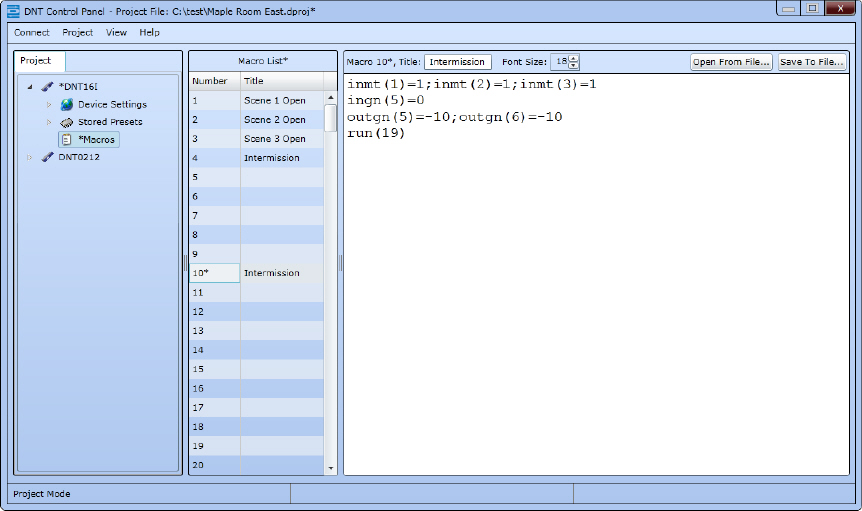Increase font size with up arrow
This screenshot has height=511, width=862.
click(x=573, y=58)
